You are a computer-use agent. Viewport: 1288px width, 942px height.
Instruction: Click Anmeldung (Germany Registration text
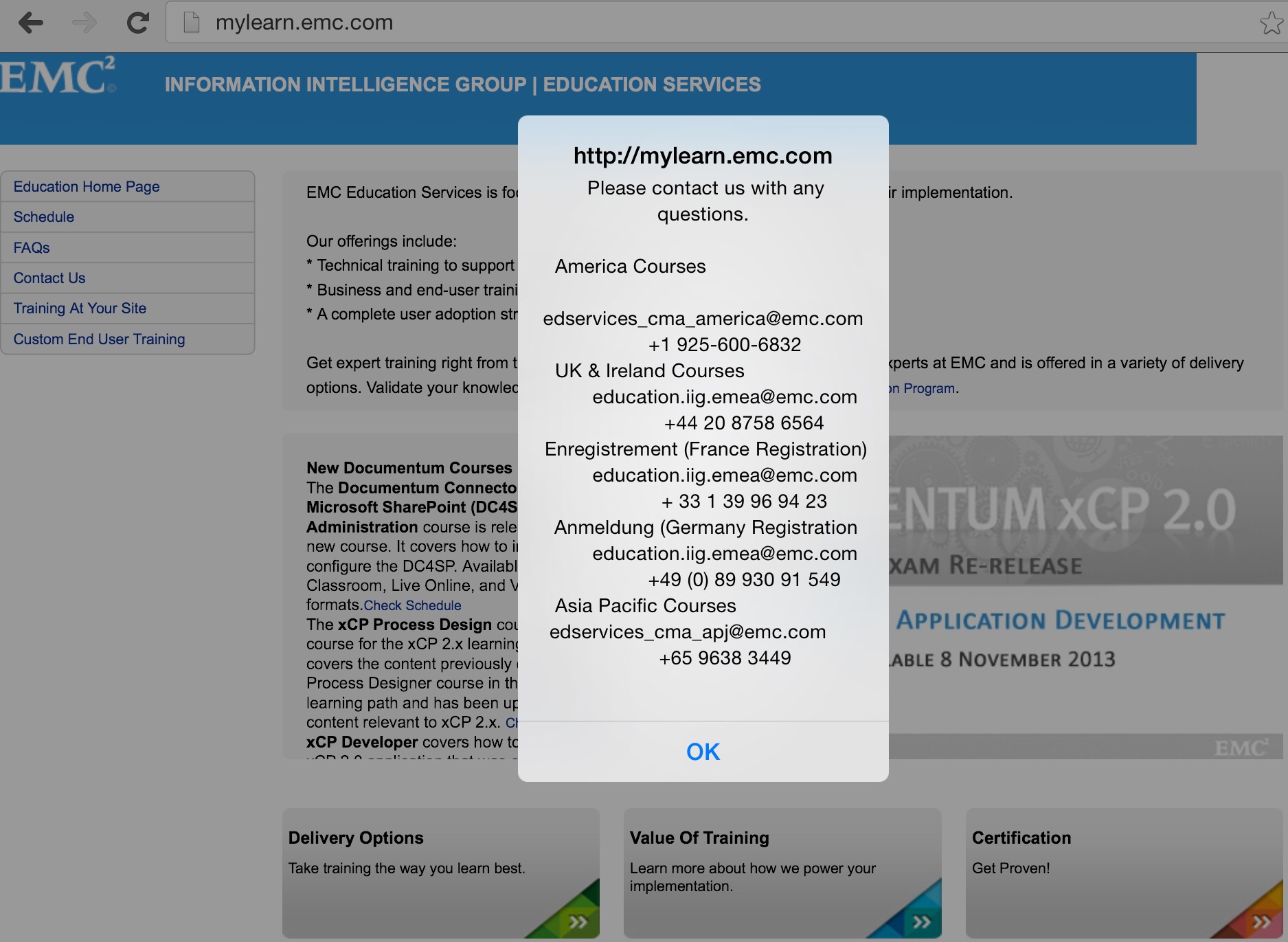point(705,528)
